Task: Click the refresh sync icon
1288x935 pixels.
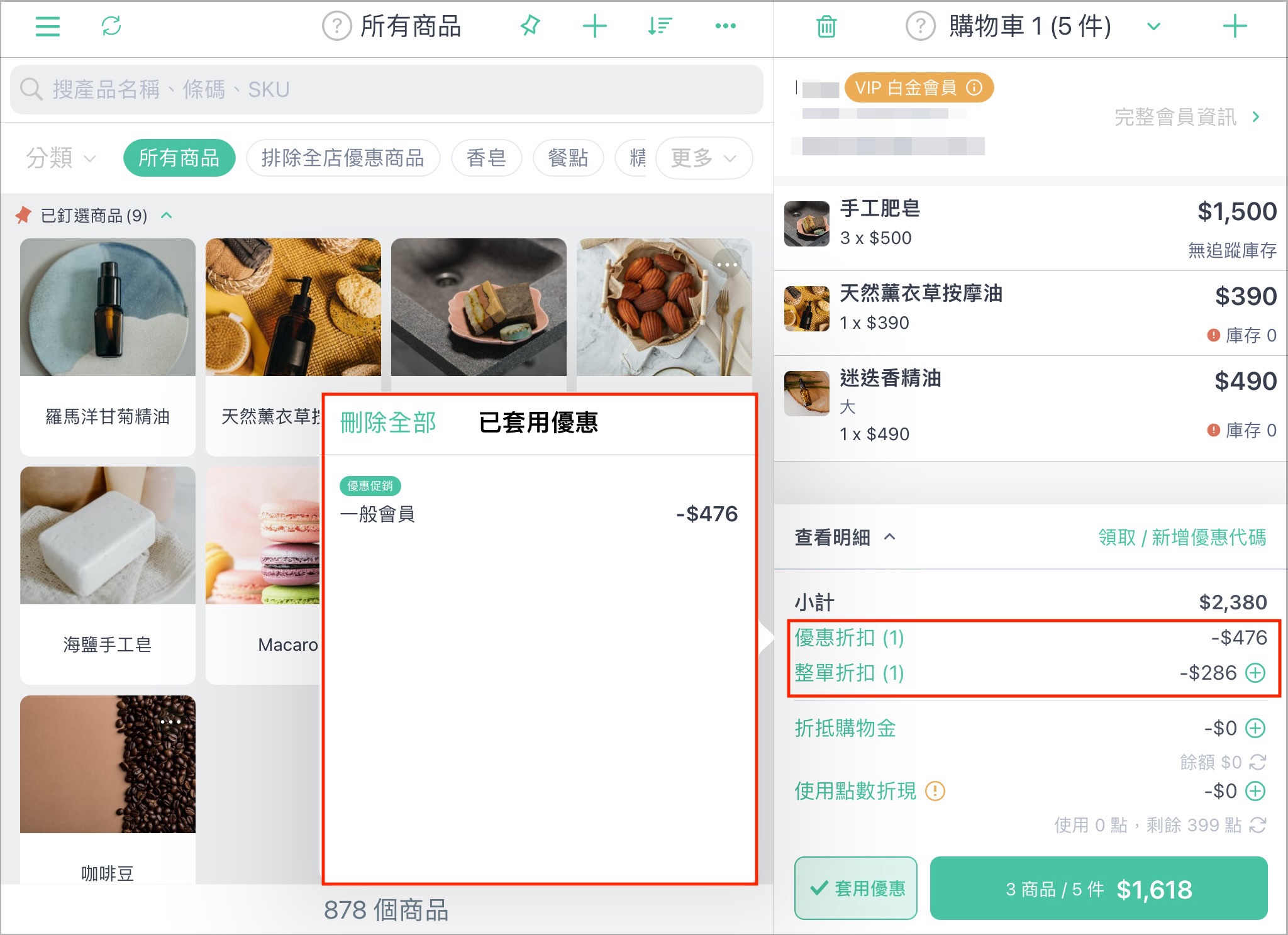Action: [x=111, y=26]
